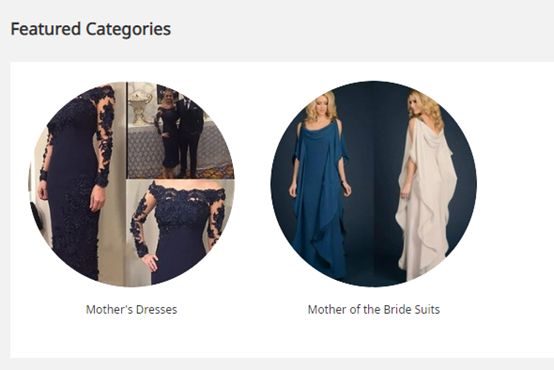Click the hand on hip in bodice photo

pos(150,263)
